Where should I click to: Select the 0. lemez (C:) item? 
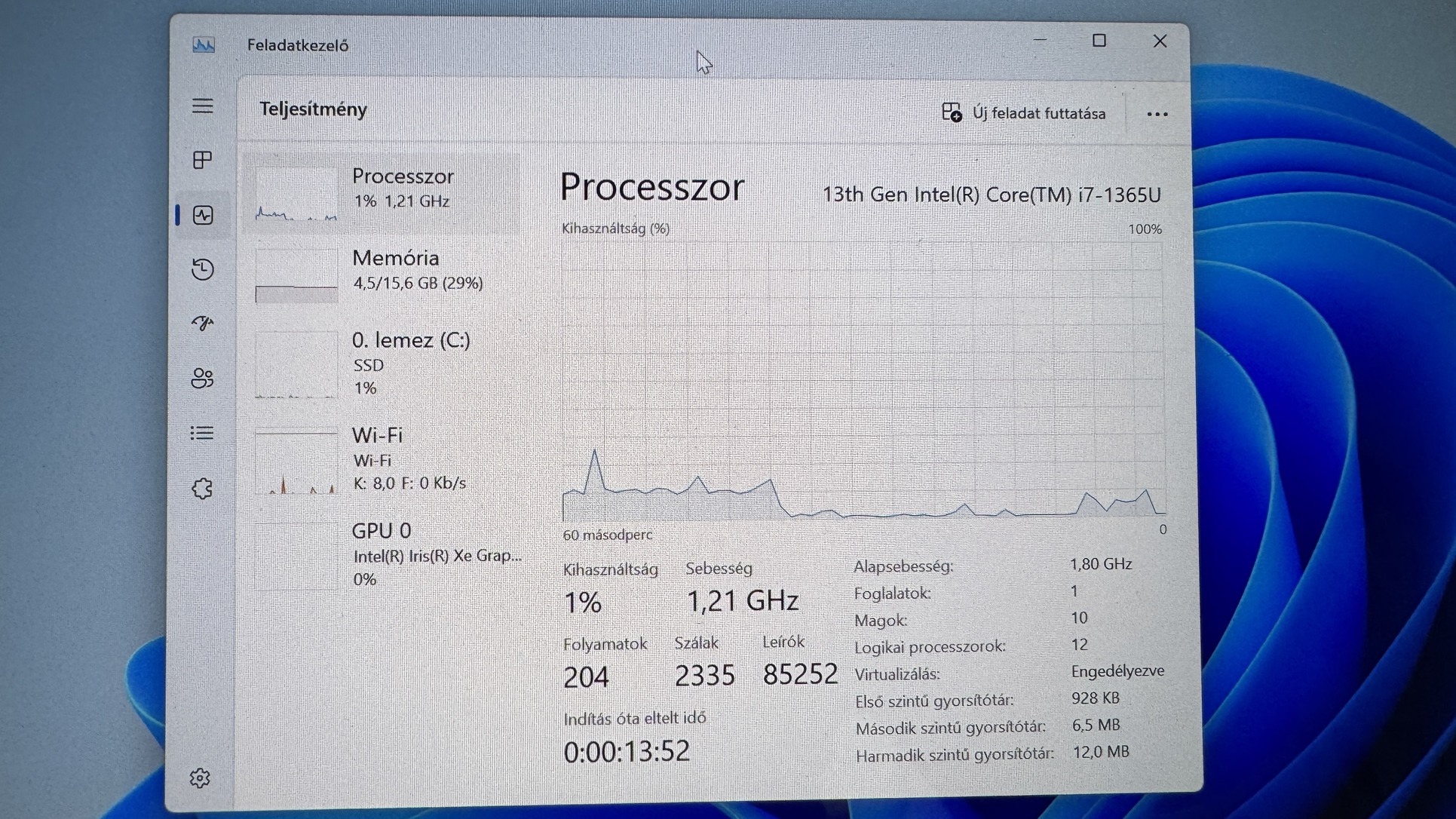410,363
